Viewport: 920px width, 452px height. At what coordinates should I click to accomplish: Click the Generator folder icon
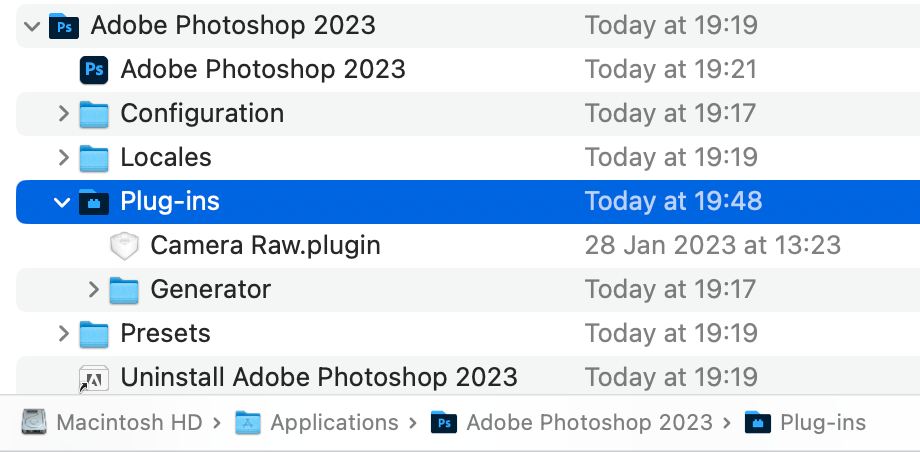pos(124,289)
